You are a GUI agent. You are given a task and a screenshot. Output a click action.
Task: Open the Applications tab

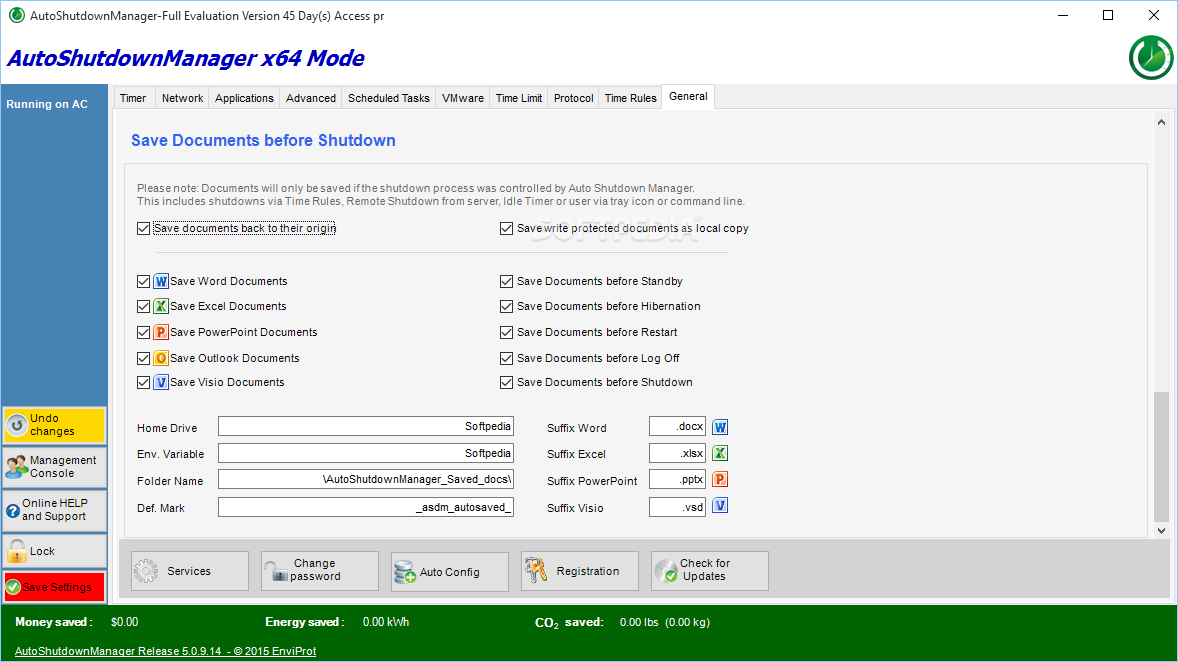(x=244, y=98)
